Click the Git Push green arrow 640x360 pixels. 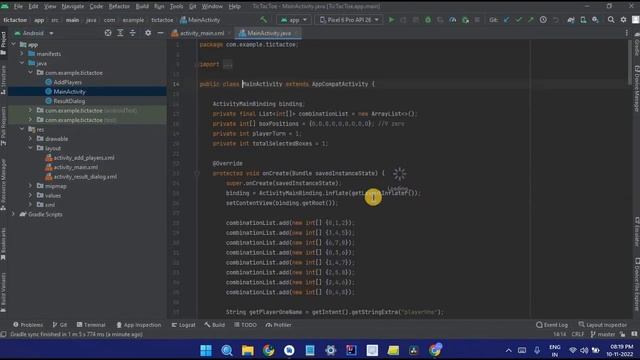531,20
